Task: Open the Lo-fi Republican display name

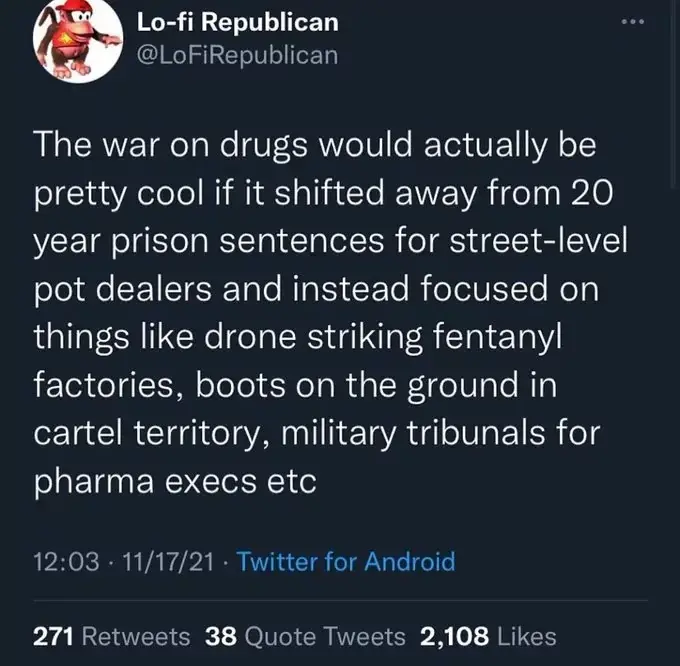Action: [238, 22]
